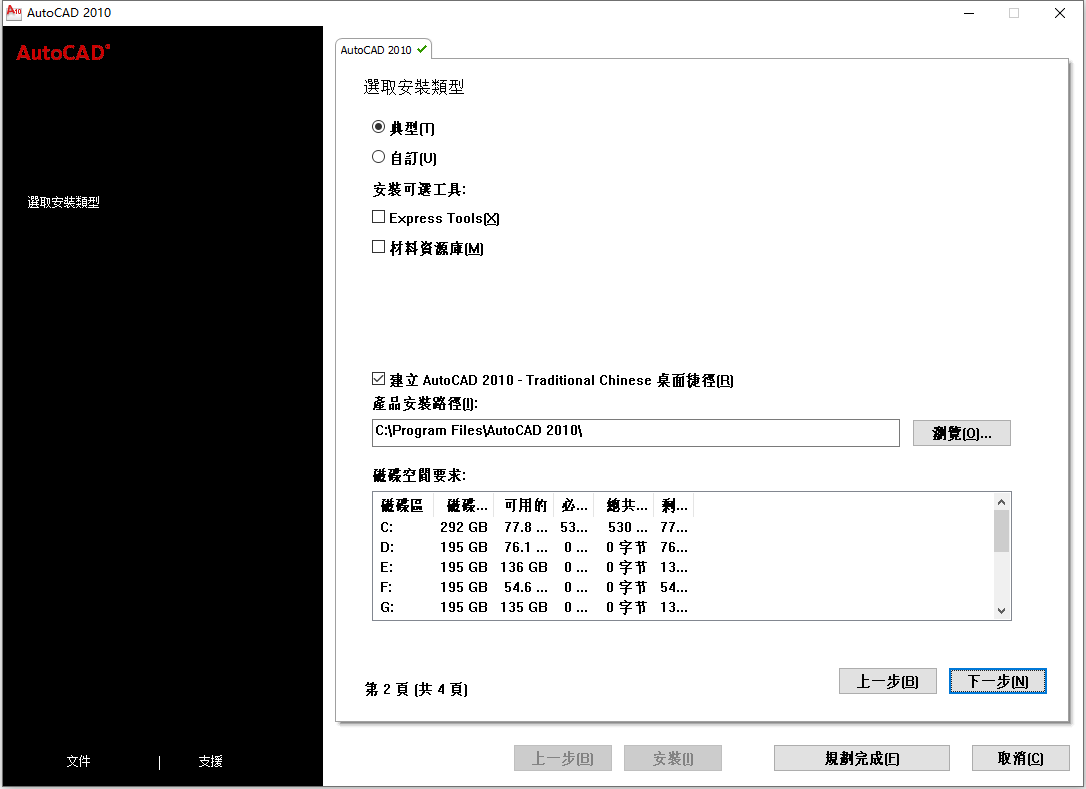The width and height of the screenshot is (1086, 789).
Task: Enable the 材料資源庫(M) checkbox
Action: coord(378,247)
